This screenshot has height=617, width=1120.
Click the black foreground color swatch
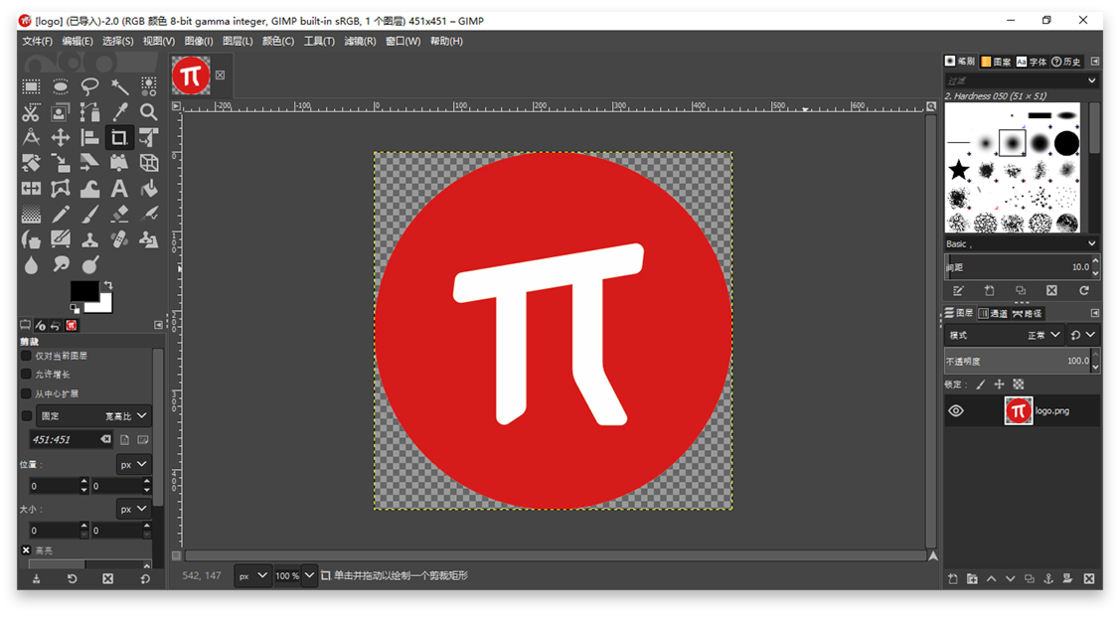[84, 291]
